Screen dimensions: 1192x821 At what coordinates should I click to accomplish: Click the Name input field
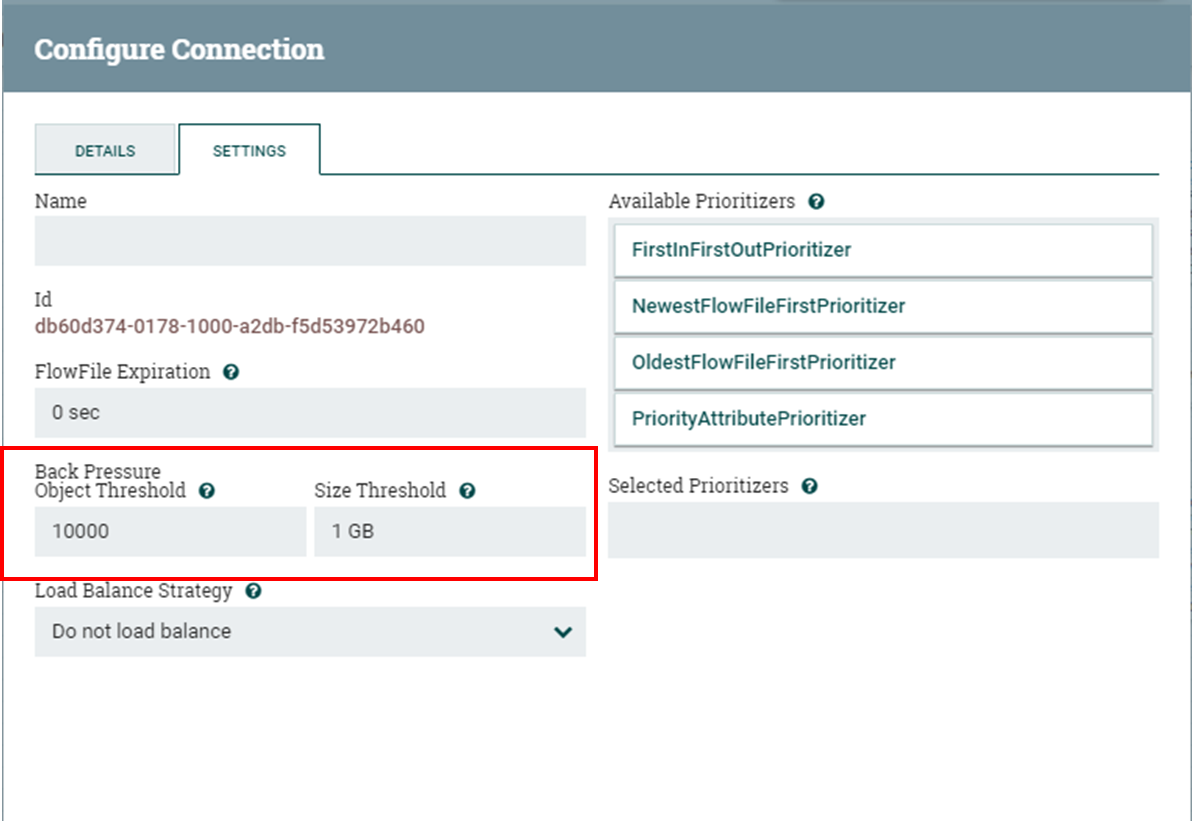coord(310,241)
